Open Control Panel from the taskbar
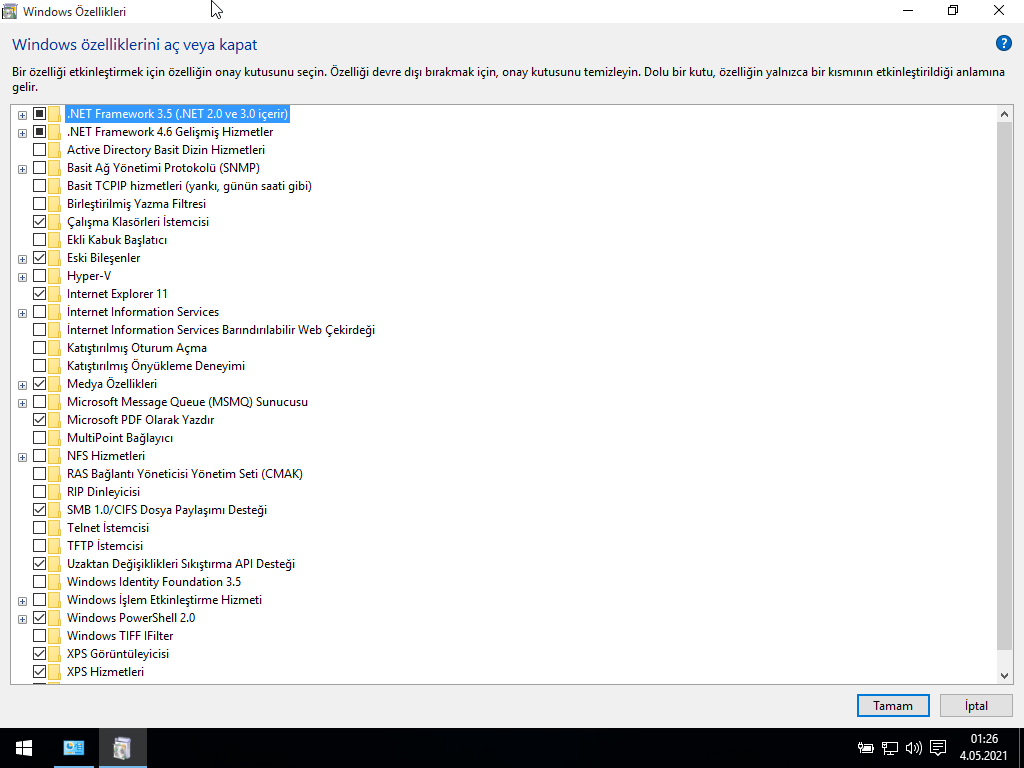The height and width of the screenshot is (768, 1024). [x=73, y=748]
